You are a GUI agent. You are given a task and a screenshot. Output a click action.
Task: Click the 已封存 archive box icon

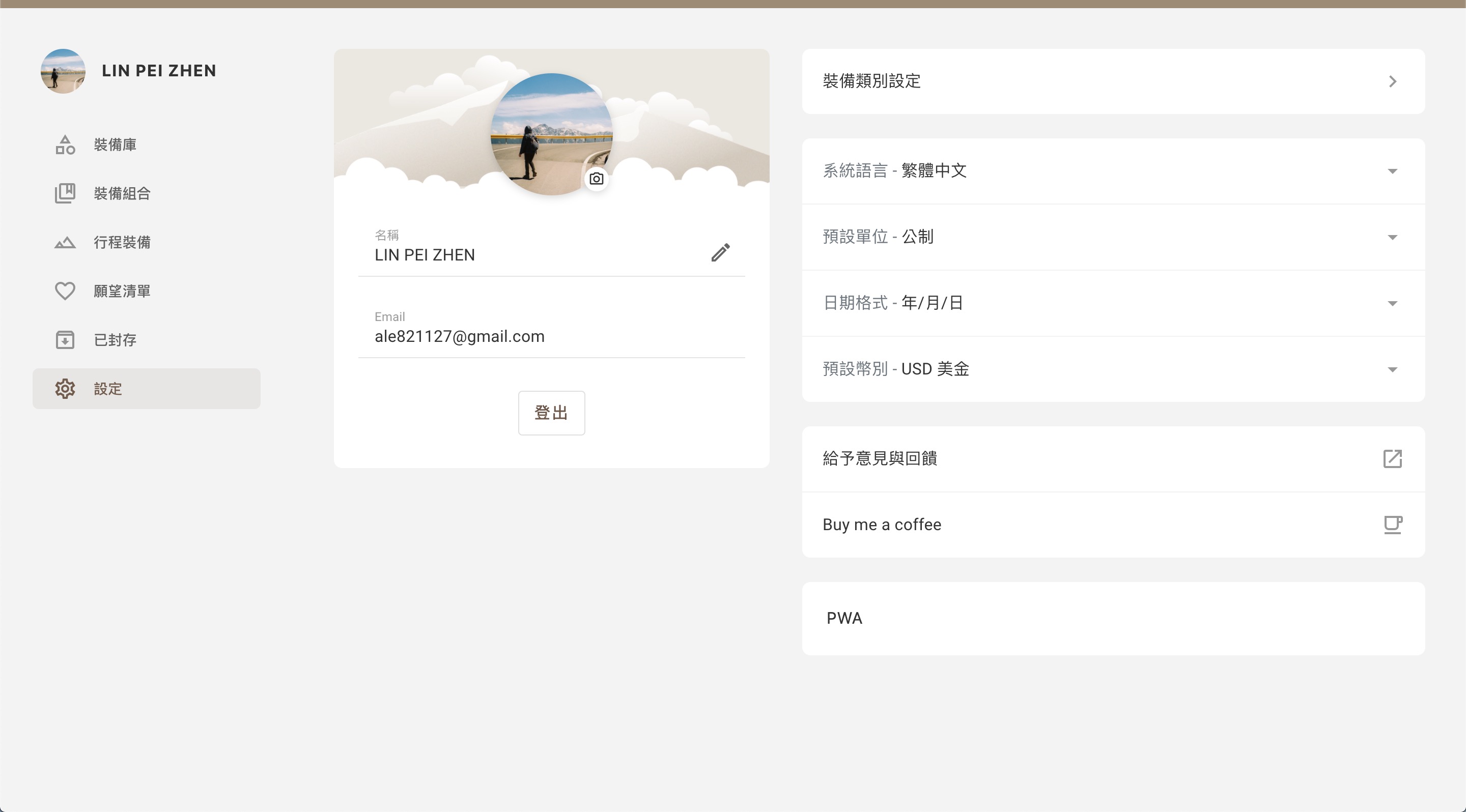coord(65,340)
